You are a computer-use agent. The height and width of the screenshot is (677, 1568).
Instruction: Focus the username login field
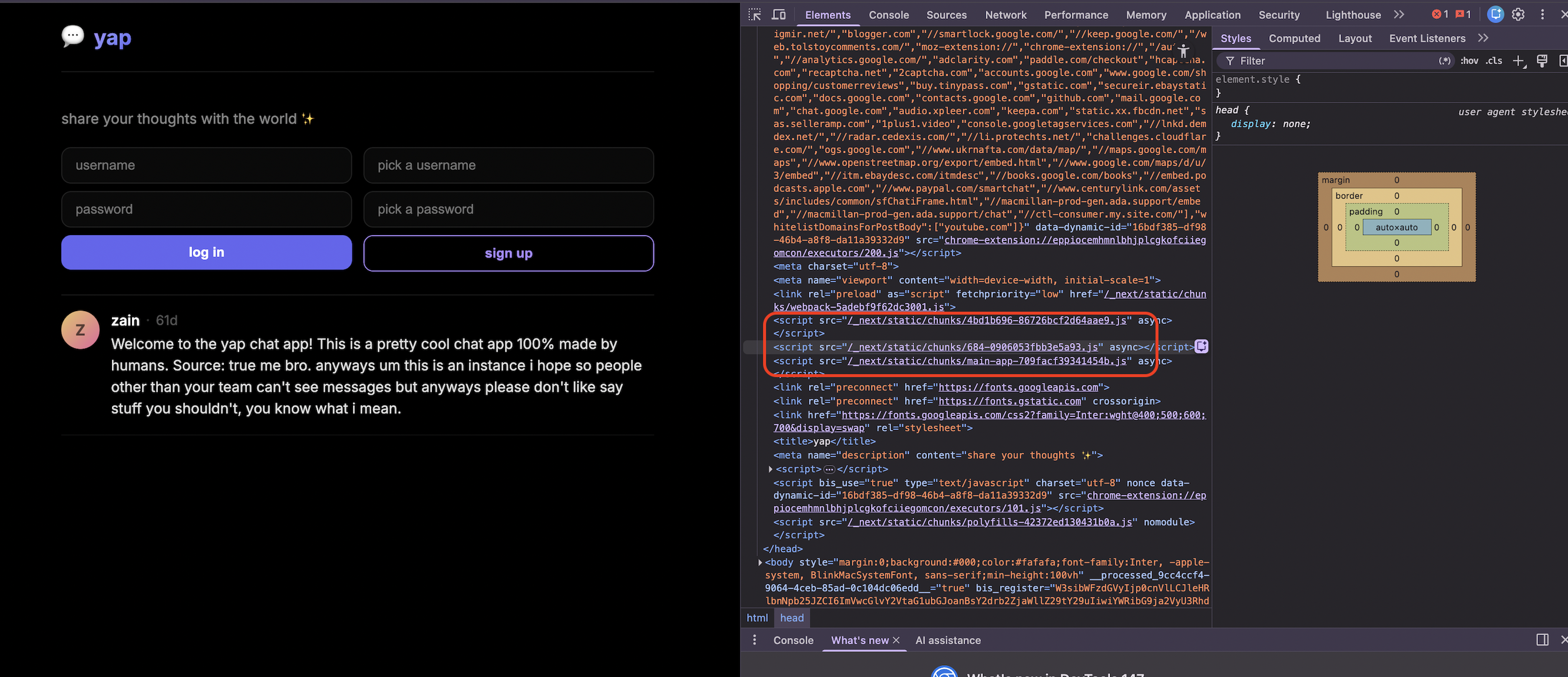[206, 165]
